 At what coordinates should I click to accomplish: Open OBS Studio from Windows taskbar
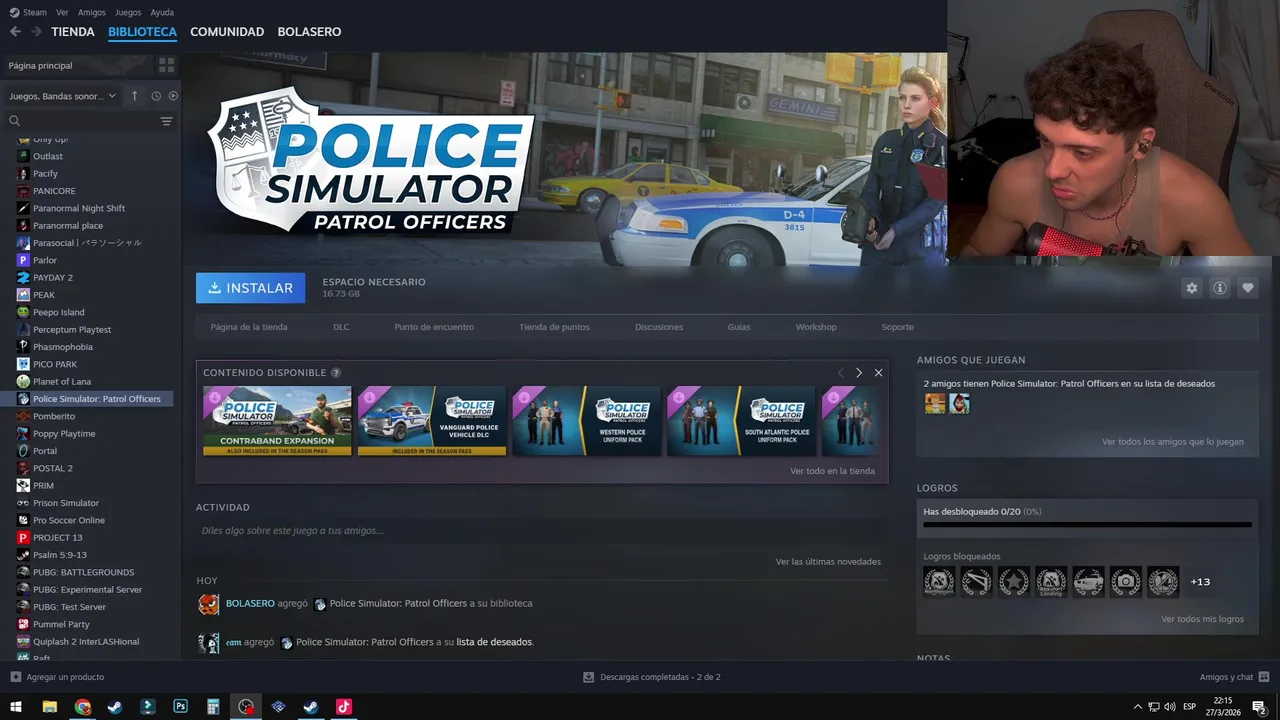(246, 707)
